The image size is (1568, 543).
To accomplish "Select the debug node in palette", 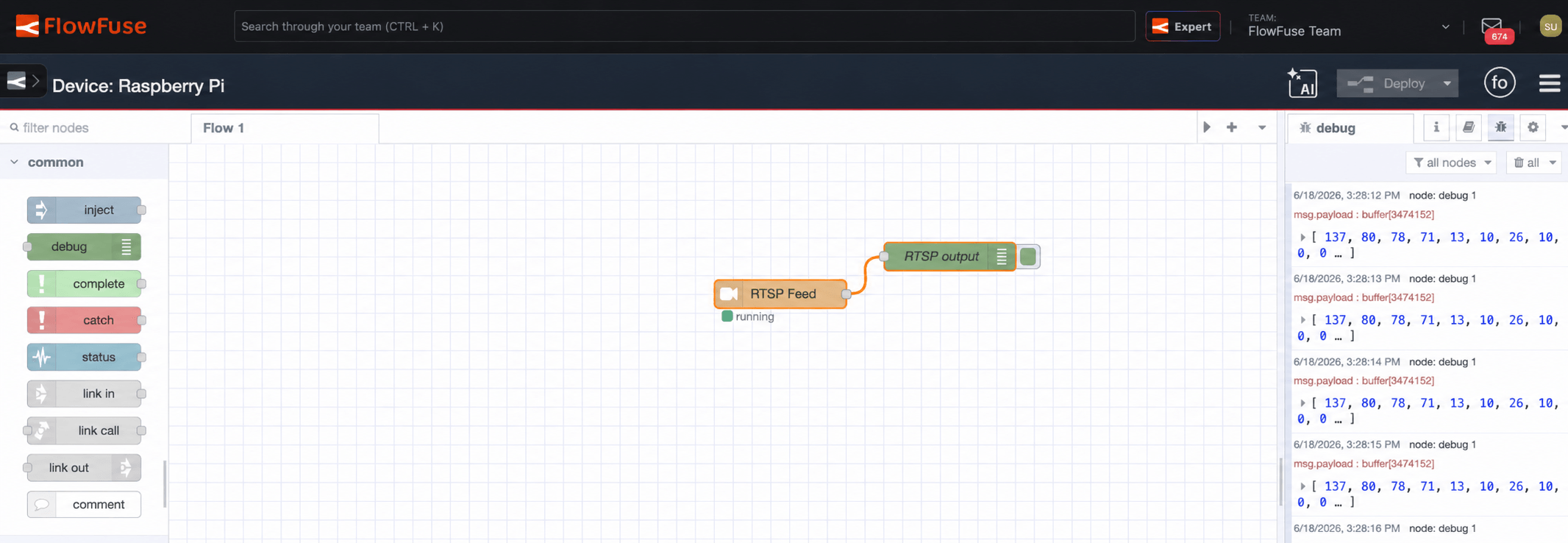I will pos(84,246).
